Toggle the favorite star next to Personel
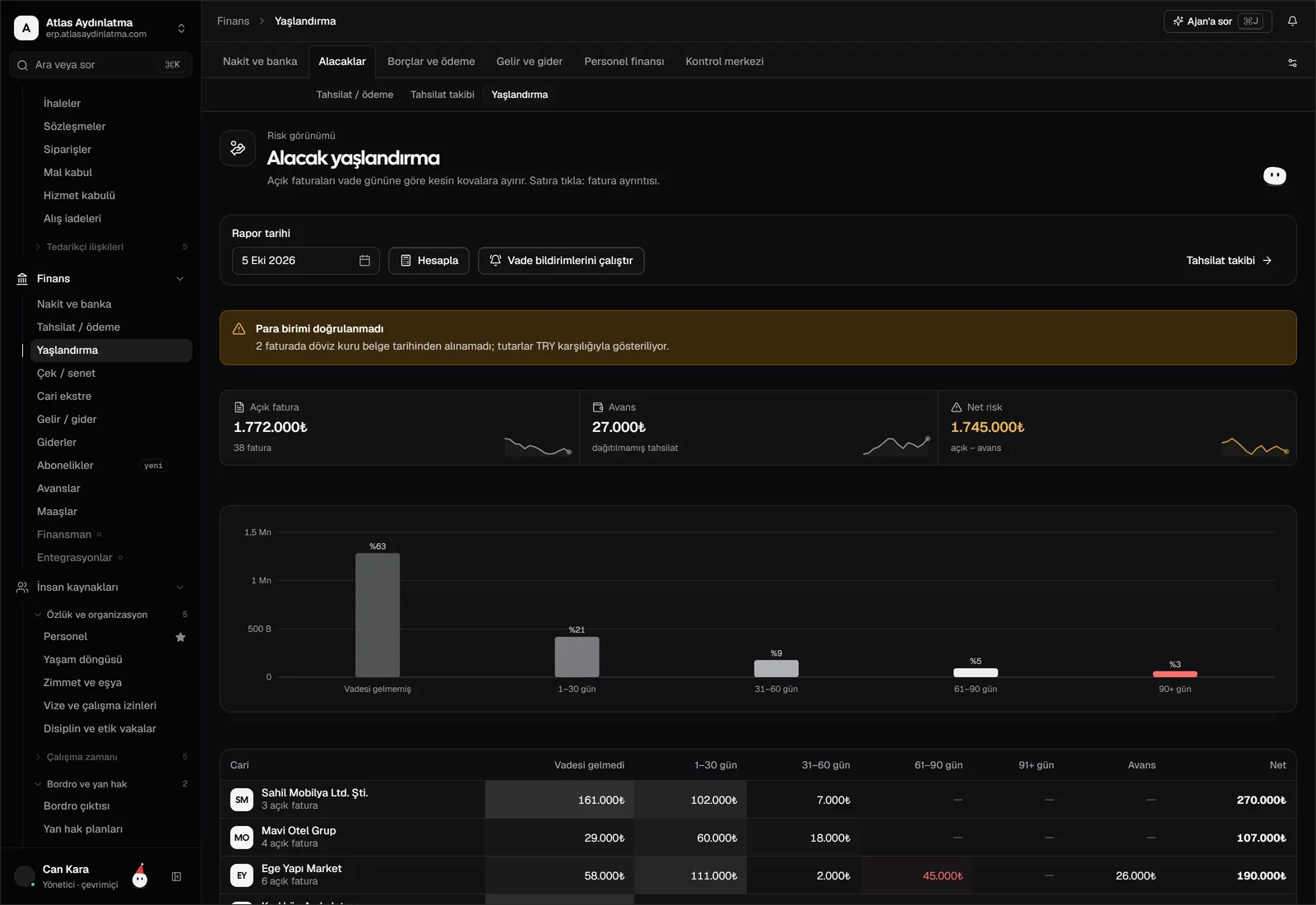 (181, 637)
